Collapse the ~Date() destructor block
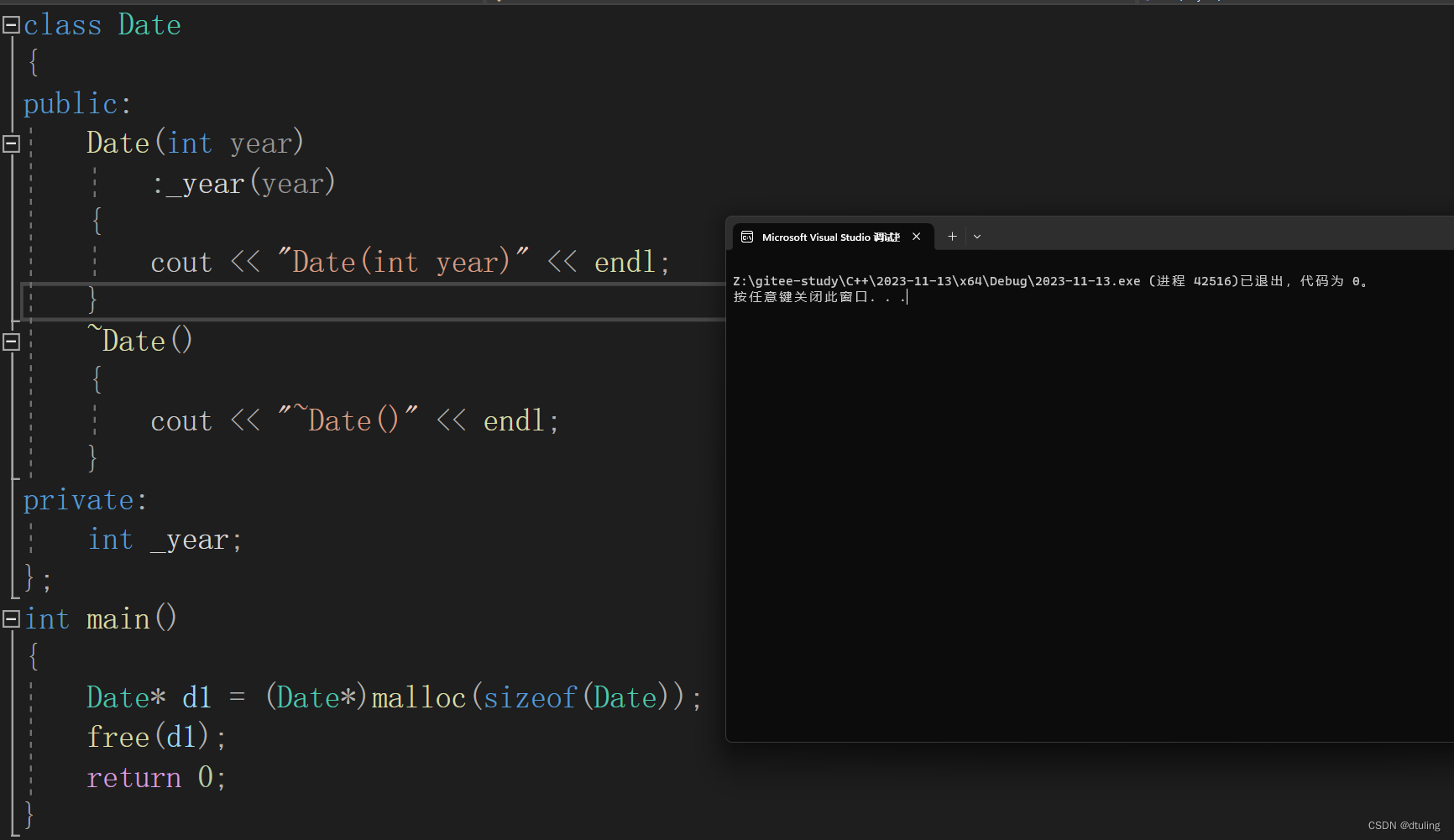The image size is (1454, 840). tap(11, 342)
